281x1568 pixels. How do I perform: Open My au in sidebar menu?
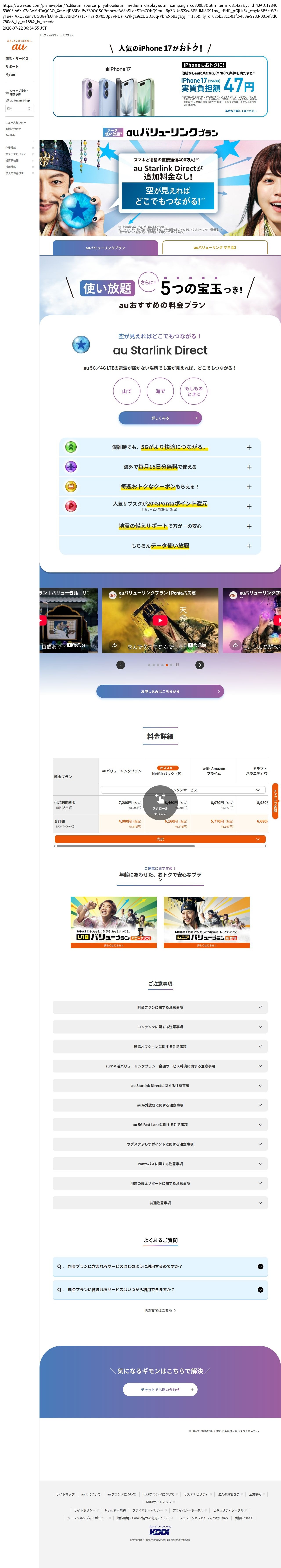10,74
